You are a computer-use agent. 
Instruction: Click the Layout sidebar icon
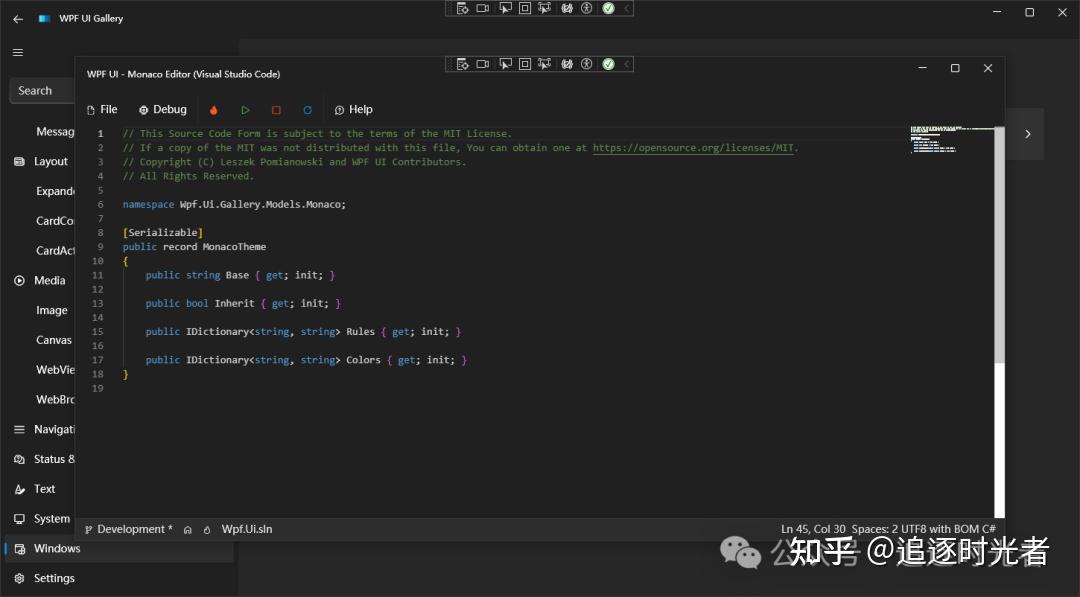click(19, 161)
